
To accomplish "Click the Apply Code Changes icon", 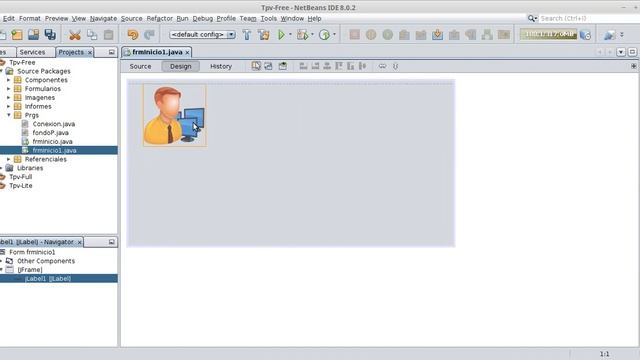I will pos(438,35).
